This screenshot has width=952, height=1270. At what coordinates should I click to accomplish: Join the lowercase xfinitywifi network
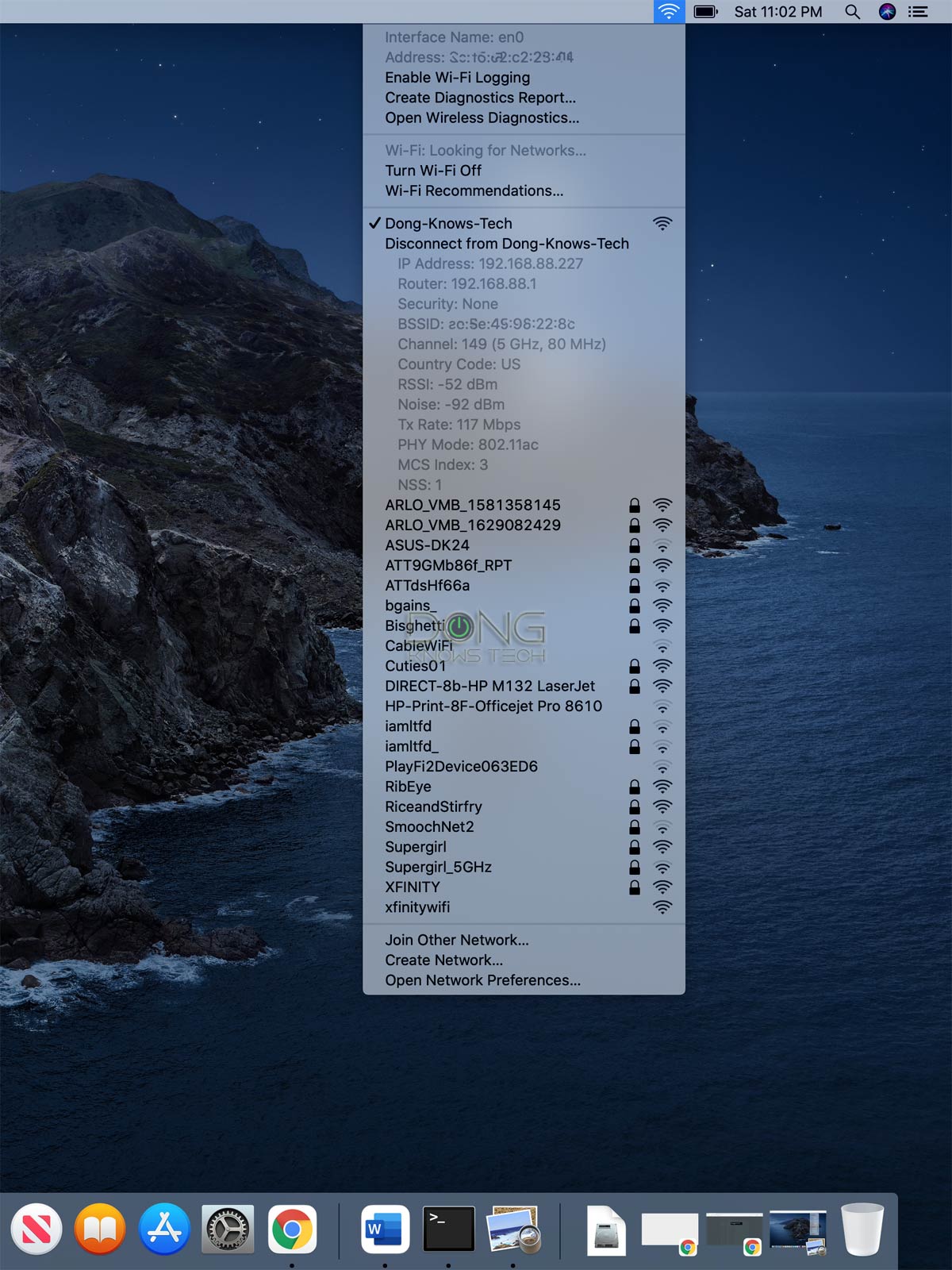tap(524, 907)
